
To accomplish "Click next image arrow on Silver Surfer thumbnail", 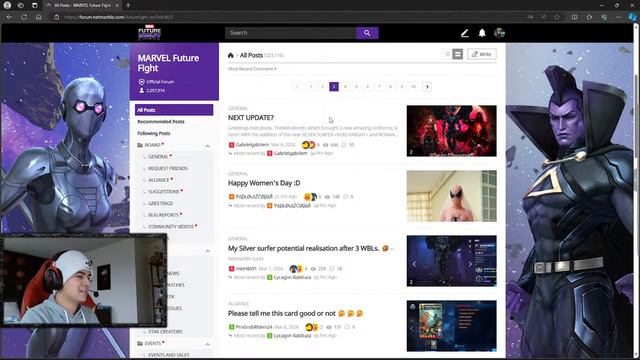I will tap(470, 264).
